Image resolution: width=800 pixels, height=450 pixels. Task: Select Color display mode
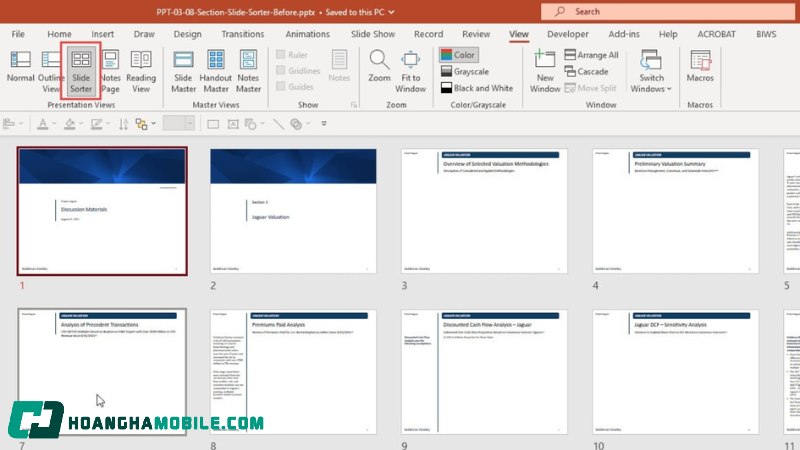[x=458, y=55]
